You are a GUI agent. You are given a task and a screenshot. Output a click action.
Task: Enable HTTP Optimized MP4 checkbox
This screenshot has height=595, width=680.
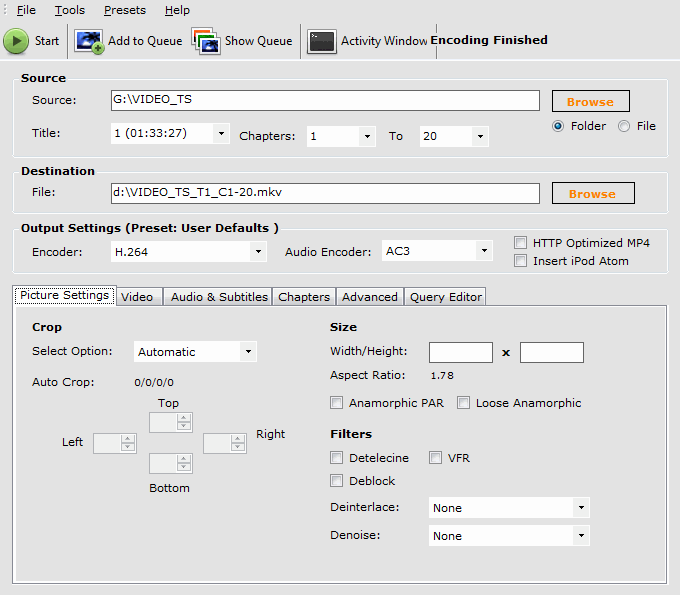click(x=520, y=242)
